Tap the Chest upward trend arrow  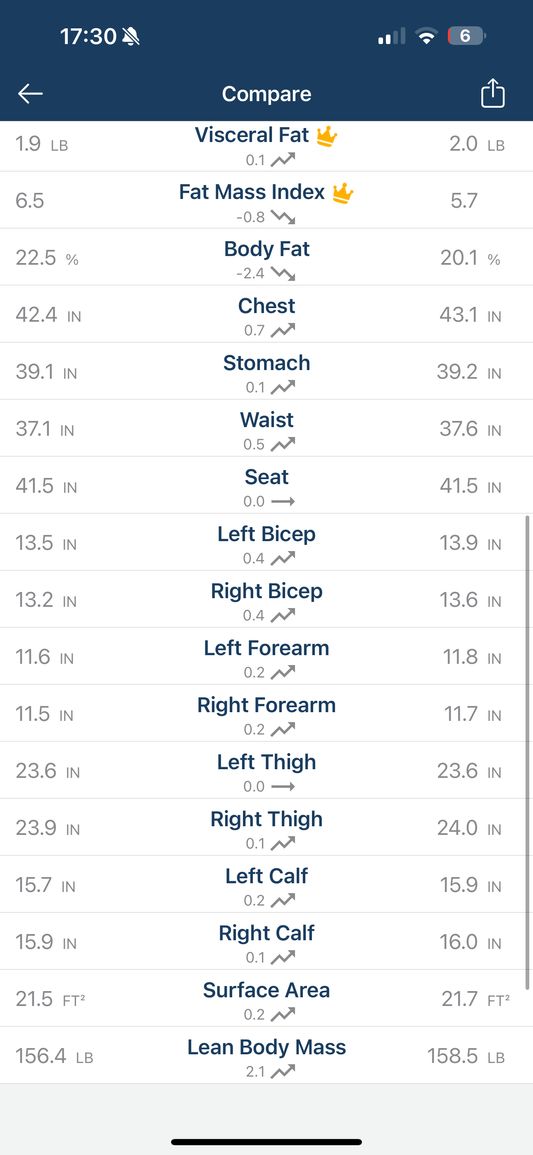pyautogui.click(x=283, y=331)
